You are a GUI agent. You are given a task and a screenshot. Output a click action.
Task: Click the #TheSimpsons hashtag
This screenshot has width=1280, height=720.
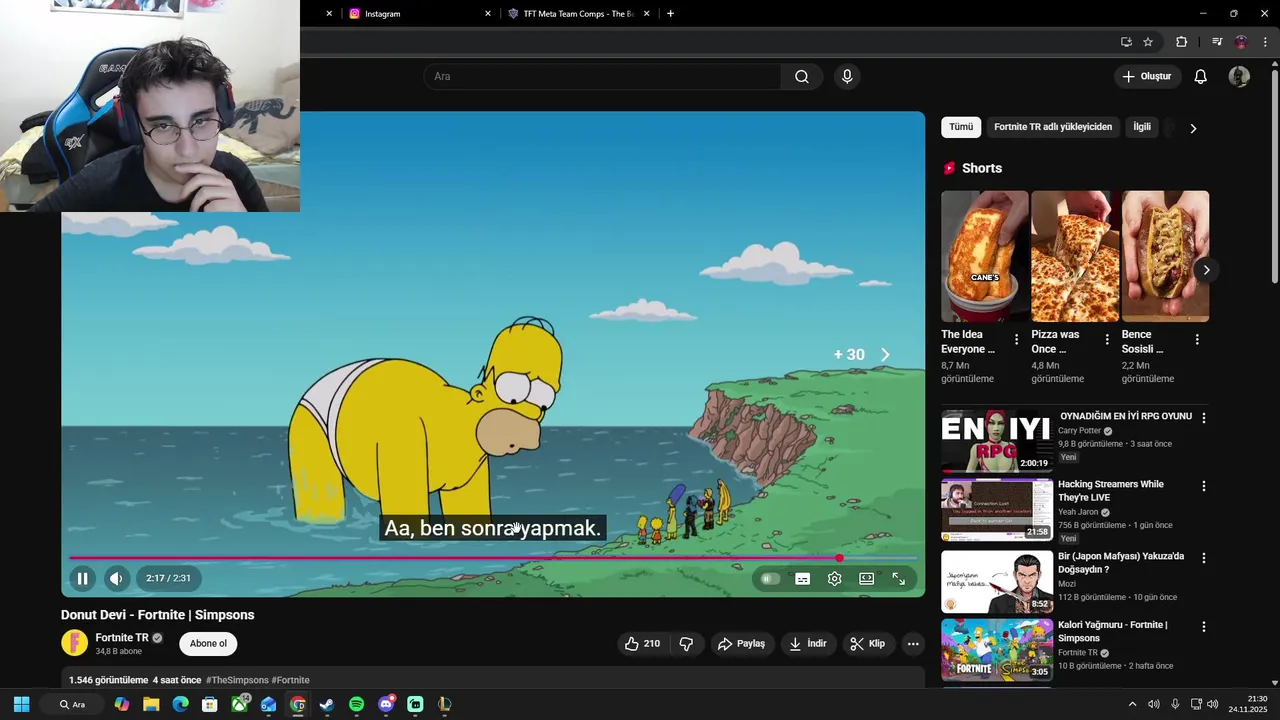[x=237, y=680]
